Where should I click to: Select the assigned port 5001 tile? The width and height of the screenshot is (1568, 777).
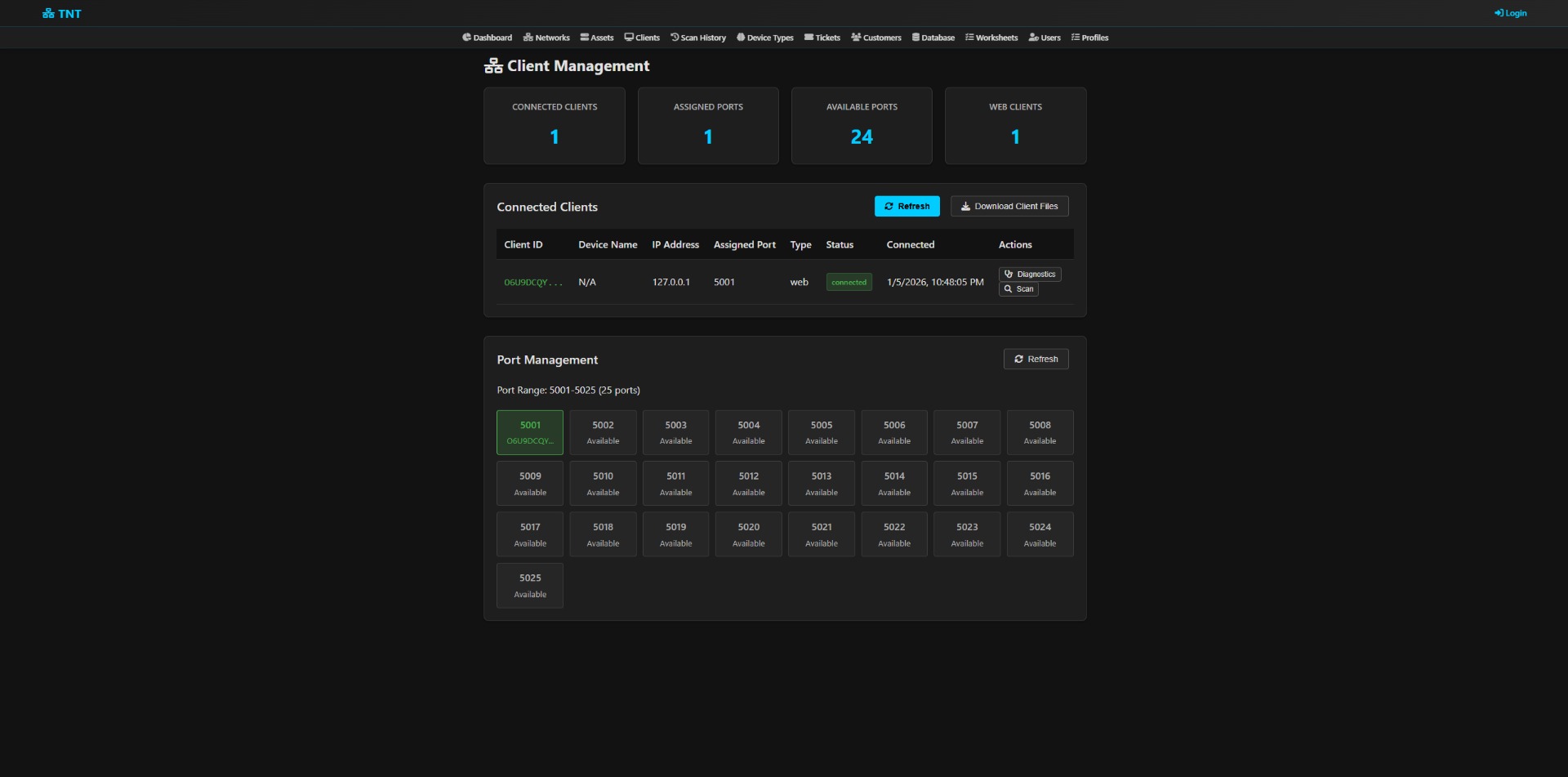(x=529, y=432)
